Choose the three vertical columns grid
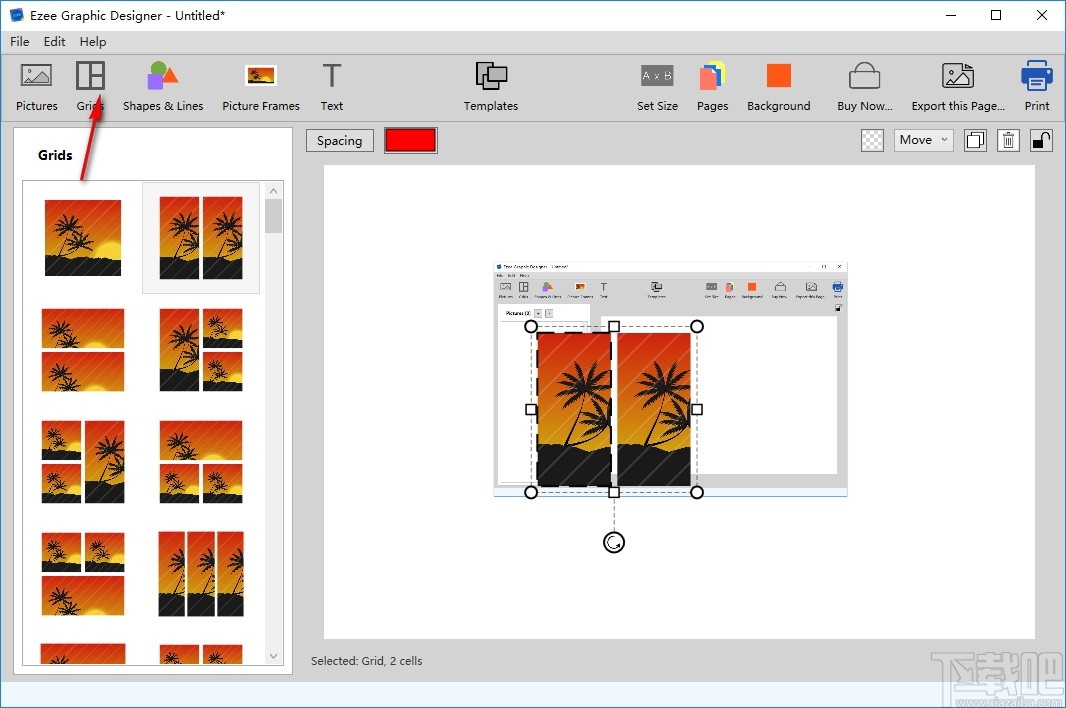 (x=201, y=574)
